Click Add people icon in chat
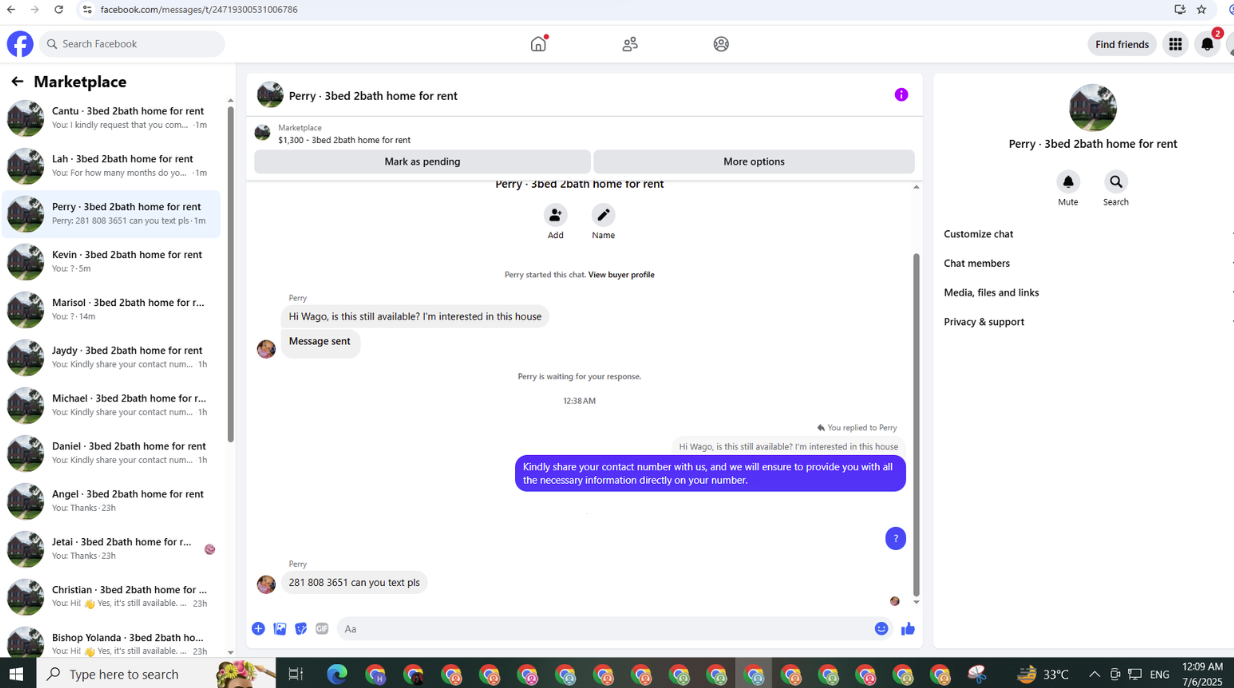1234x688 pixels. 555,215
